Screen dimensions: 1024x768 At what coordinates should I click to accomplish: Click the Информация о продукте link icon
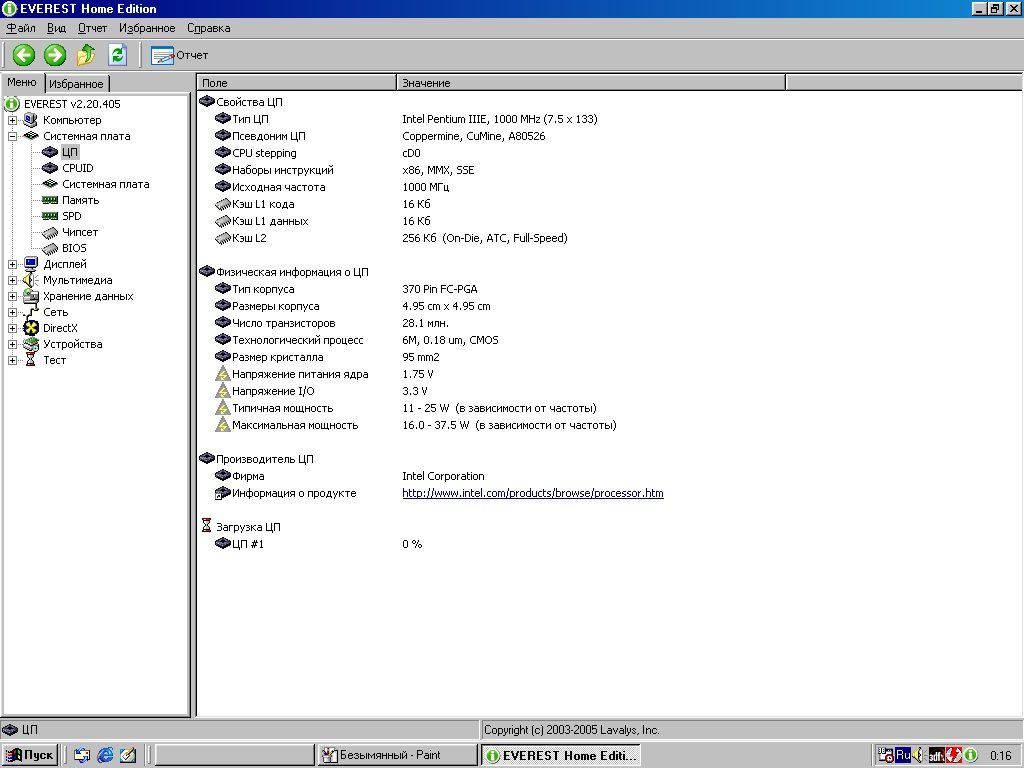point(223,493)
